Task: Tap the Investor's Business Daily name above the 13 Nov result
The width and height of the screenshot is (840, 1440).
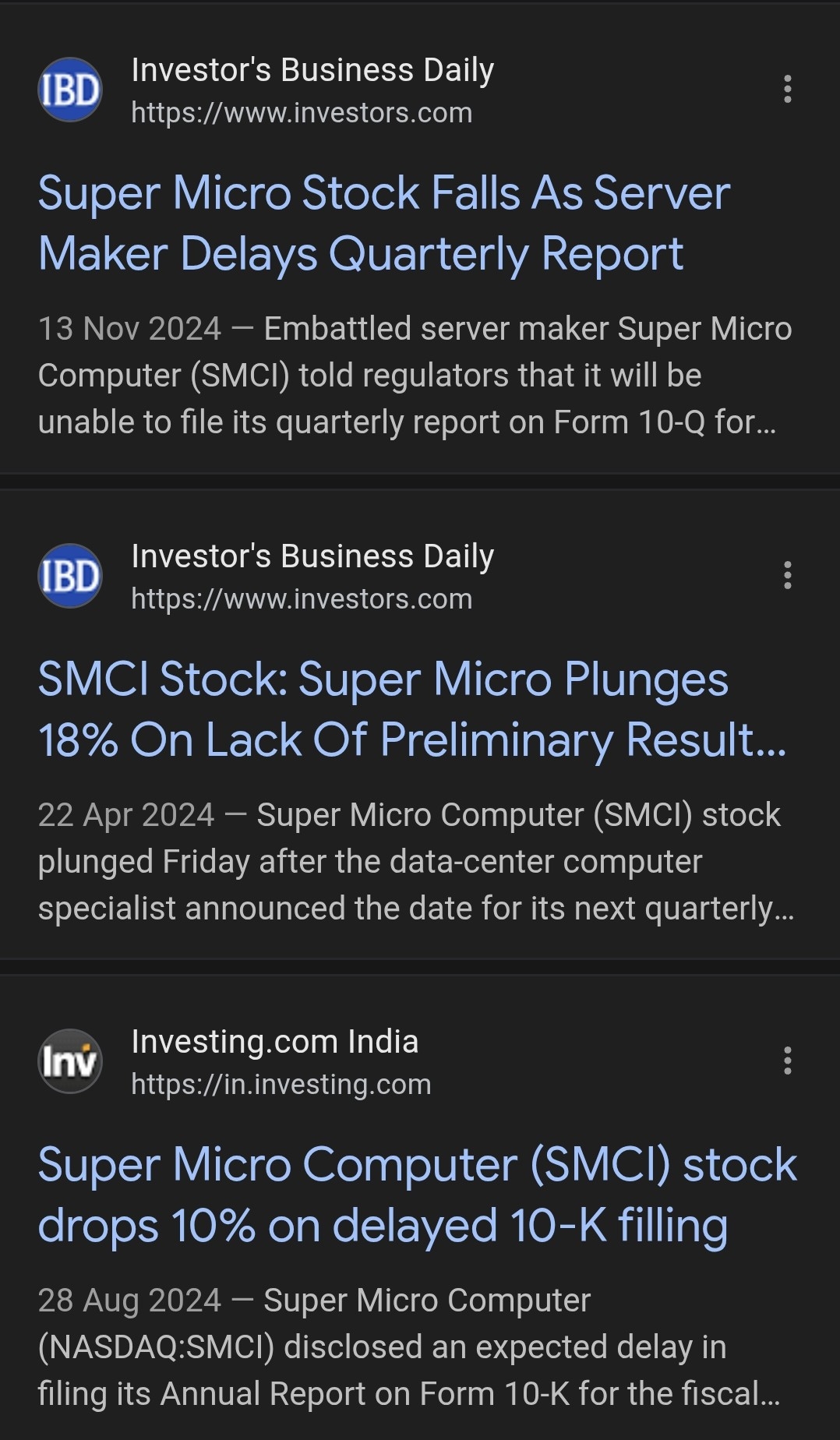Action: pos(312,70)
